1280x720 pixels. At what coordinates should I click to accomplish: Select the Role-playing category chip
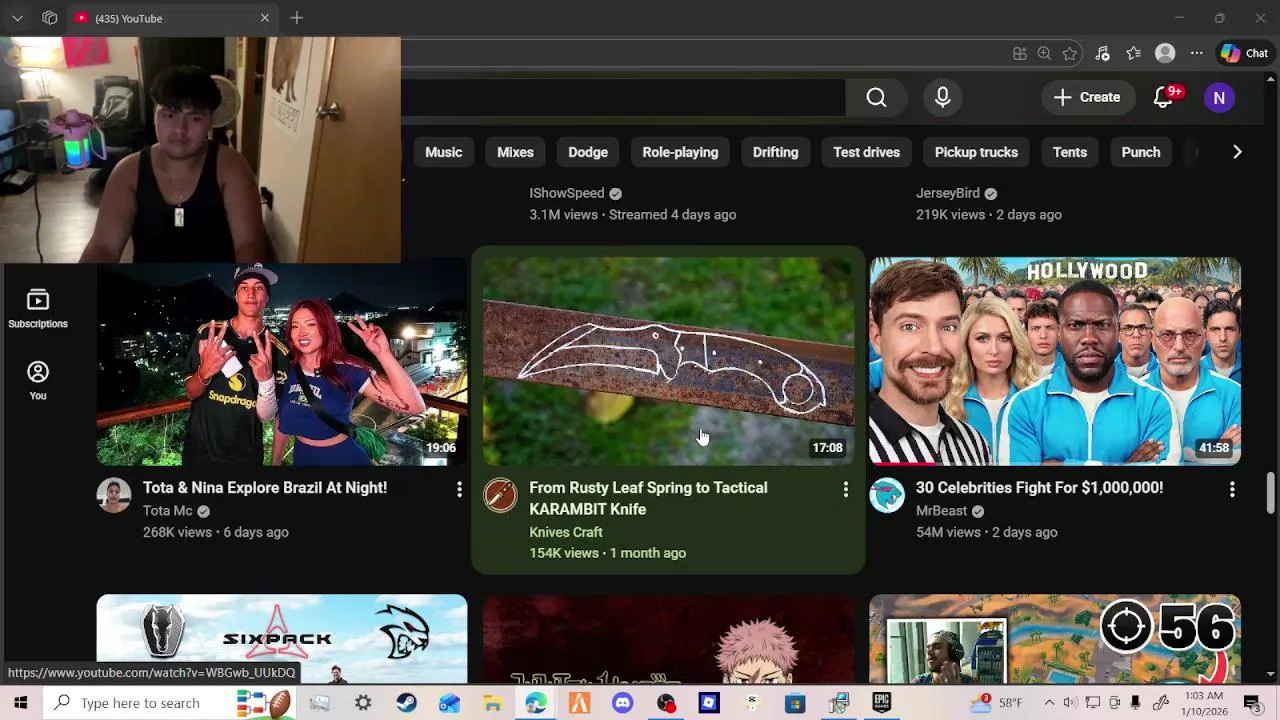click(680, 152)
